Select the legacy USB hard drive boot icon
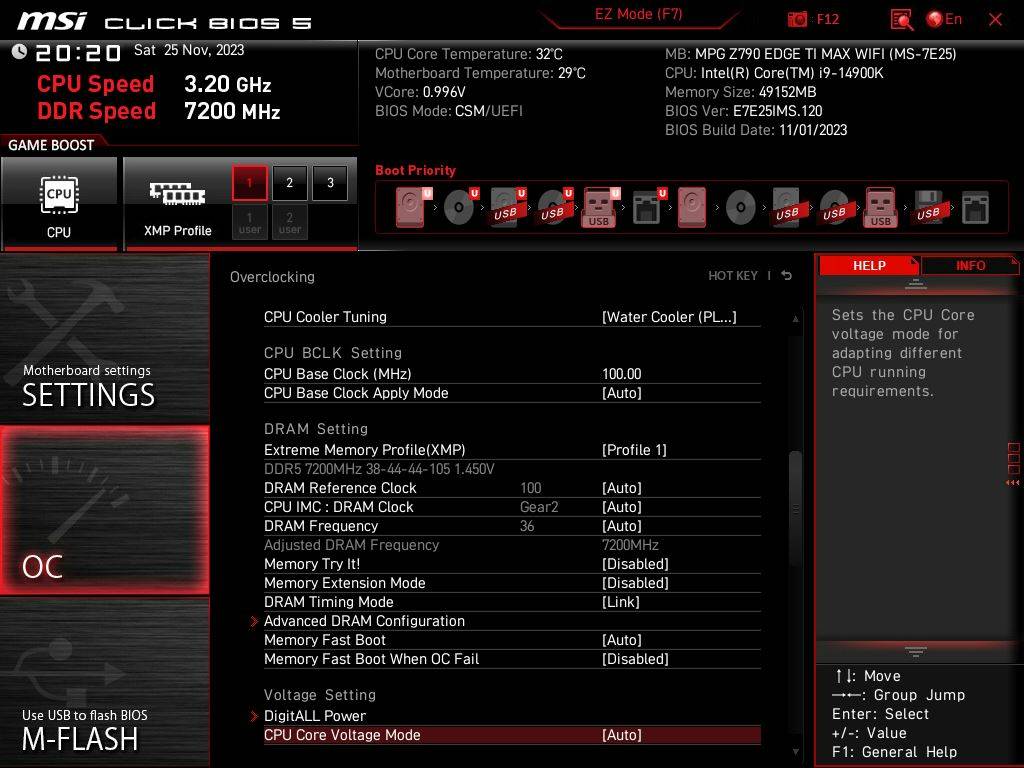 pyautogui.click(x=788, y=207)
